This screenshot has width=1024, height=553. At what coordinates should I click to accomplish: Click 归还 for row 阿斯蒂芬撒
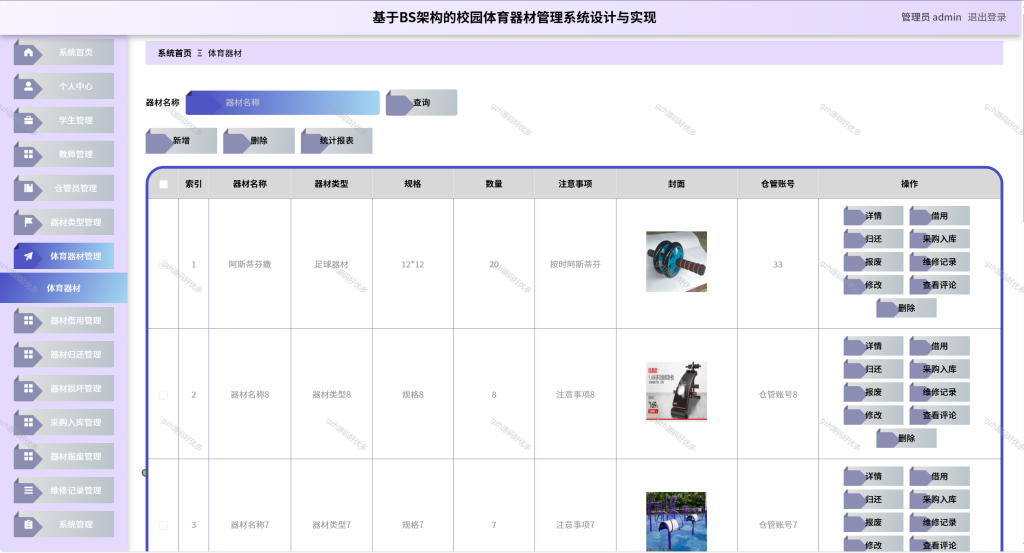point(873,239)
